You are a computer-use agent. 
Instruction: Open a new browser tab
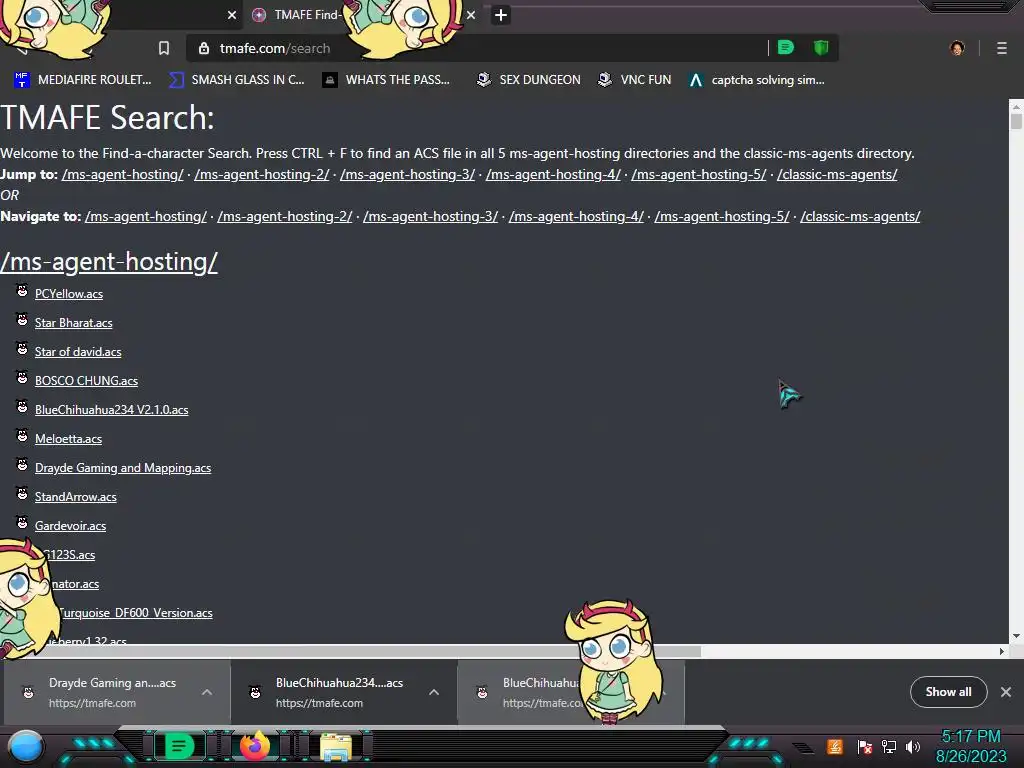[501, 15]
